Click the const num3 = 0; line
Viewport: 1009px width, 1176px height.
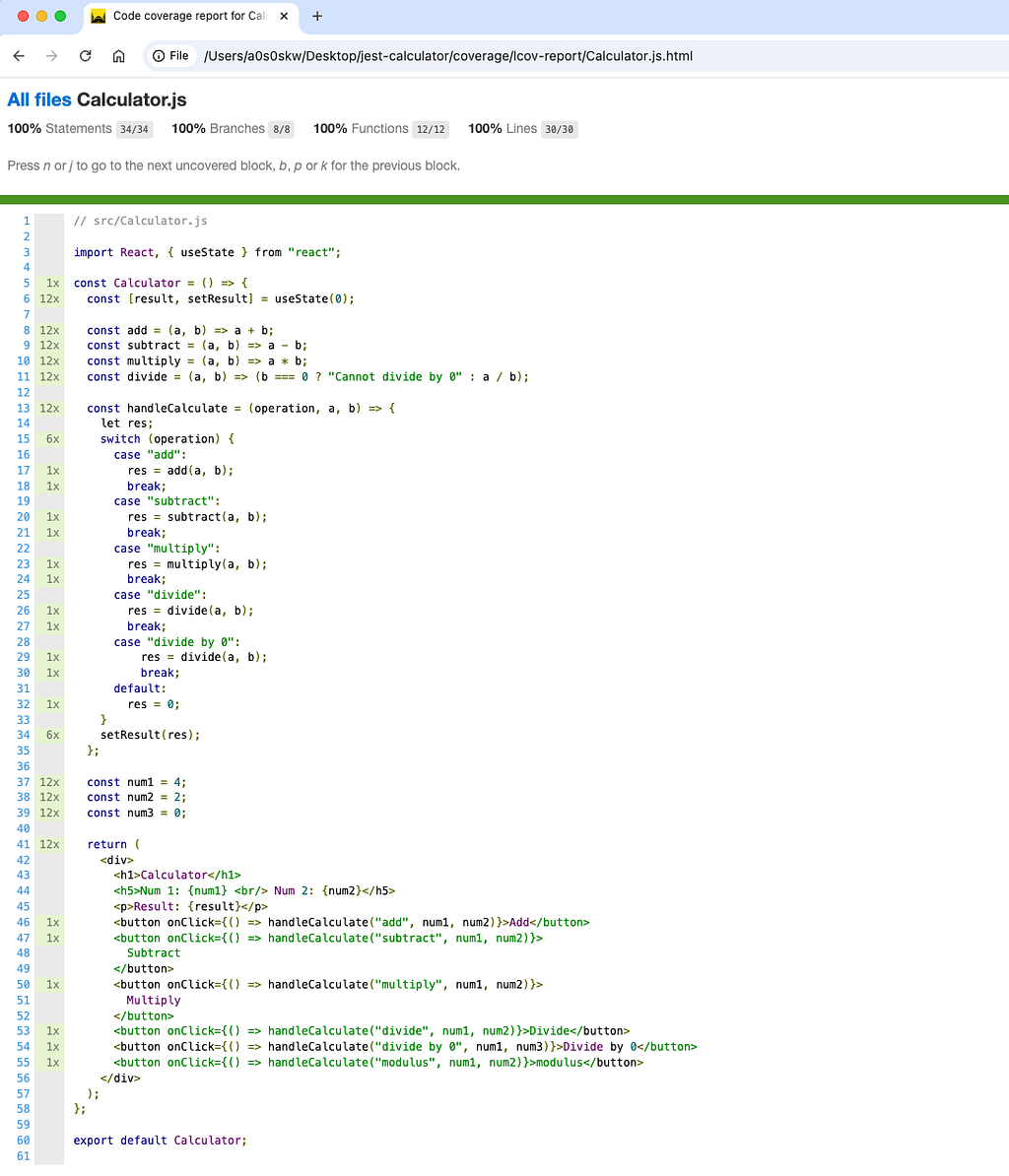pos(137,813)
